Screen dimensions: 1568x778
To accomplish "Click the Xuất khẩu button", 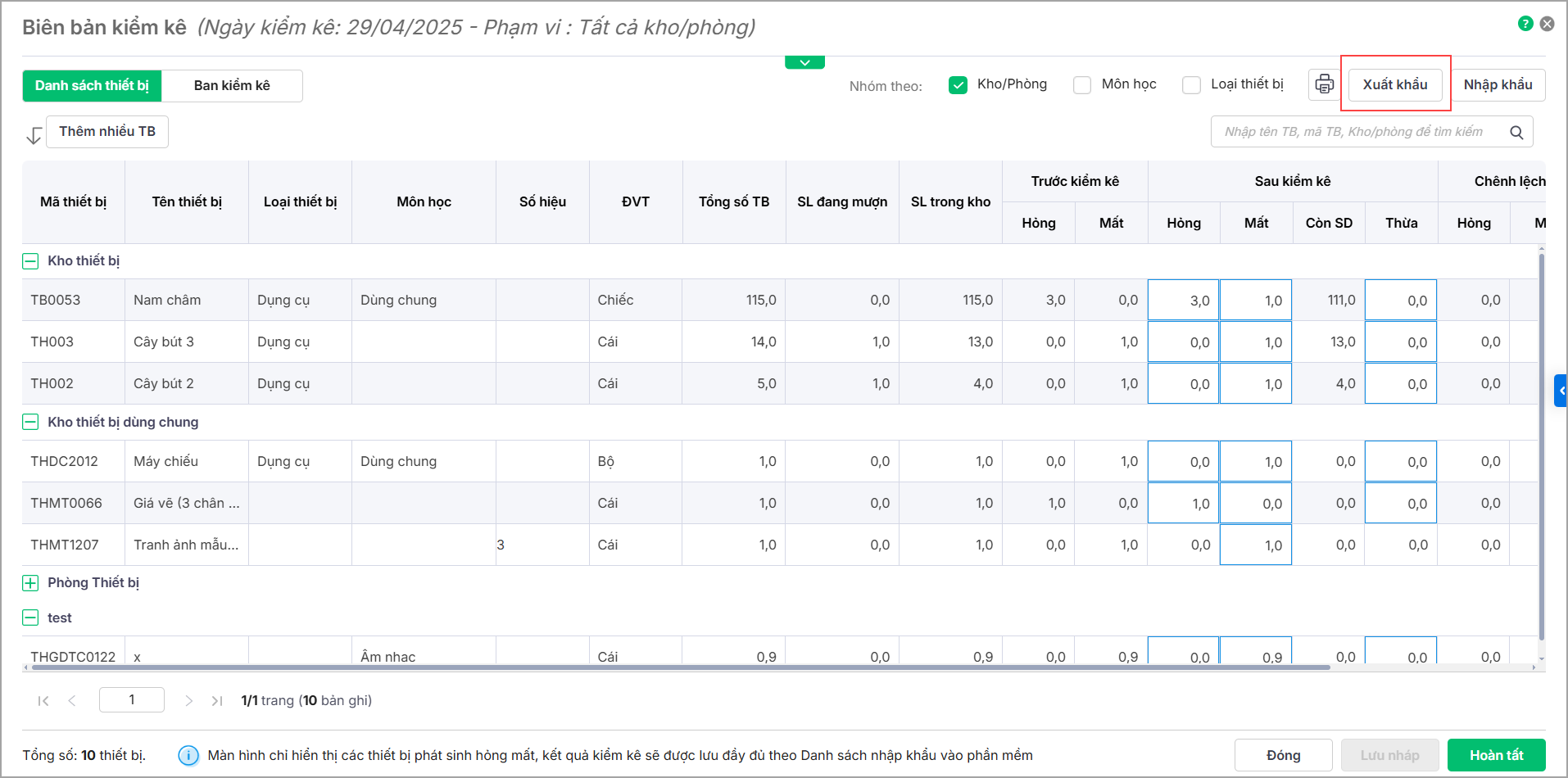I will tap(1394, 84).
